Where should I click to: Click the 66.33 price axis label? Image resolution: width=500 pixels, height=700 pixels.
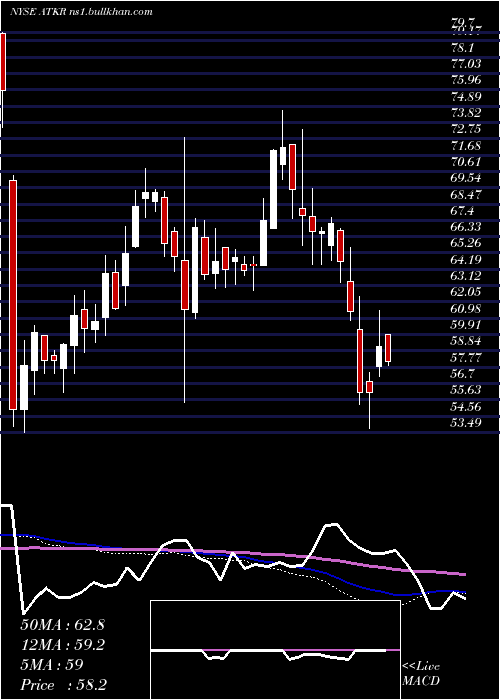click(467, 227)
